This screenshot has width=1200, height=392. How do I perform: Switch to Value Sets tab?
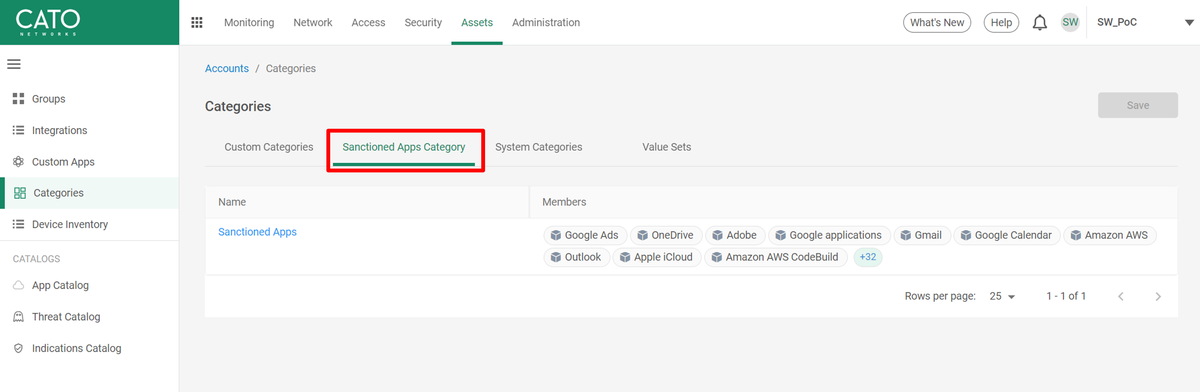[x=667, y=147]
